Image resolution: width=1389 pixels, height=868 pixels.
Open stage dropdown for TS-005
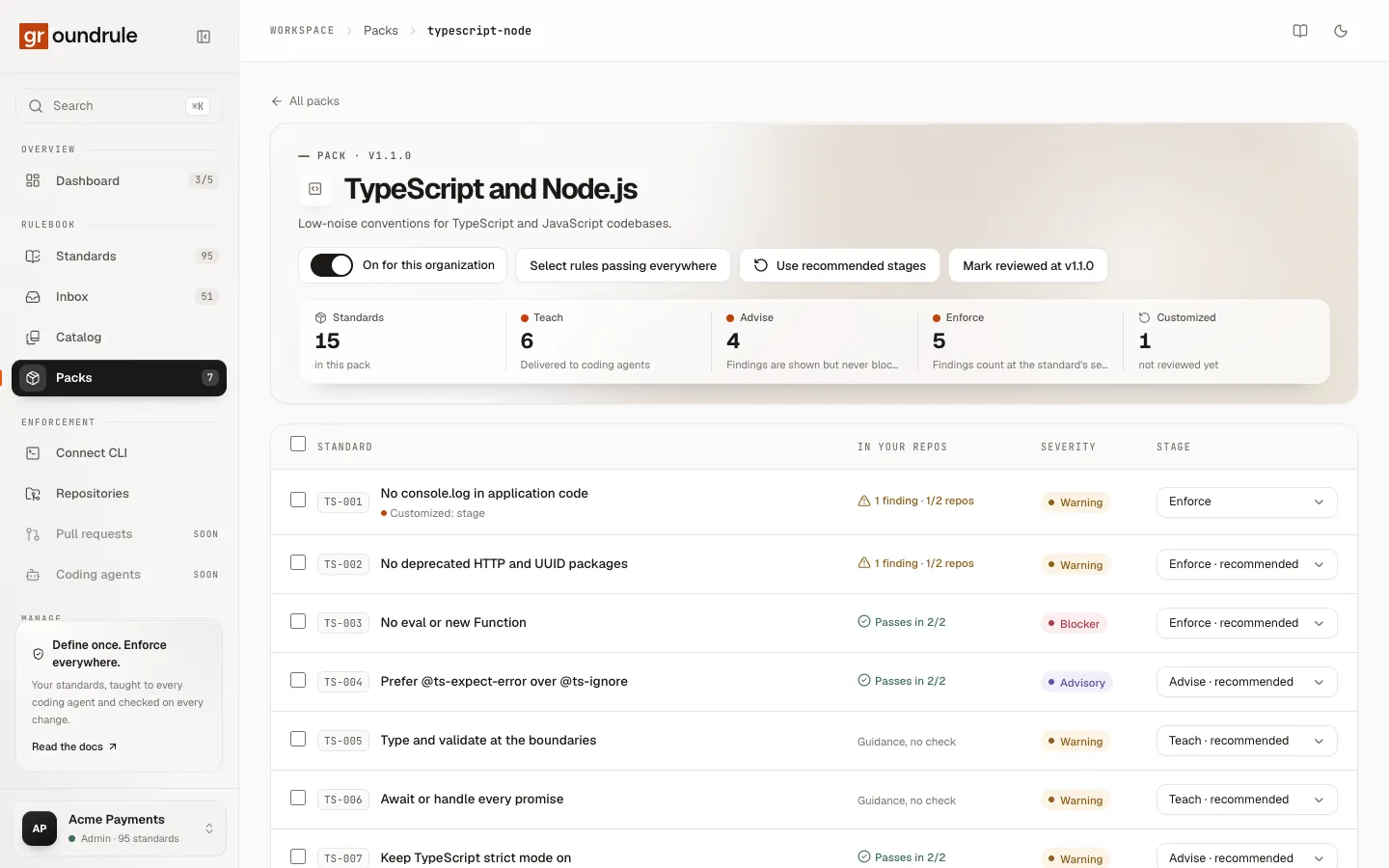[1246, 741]
